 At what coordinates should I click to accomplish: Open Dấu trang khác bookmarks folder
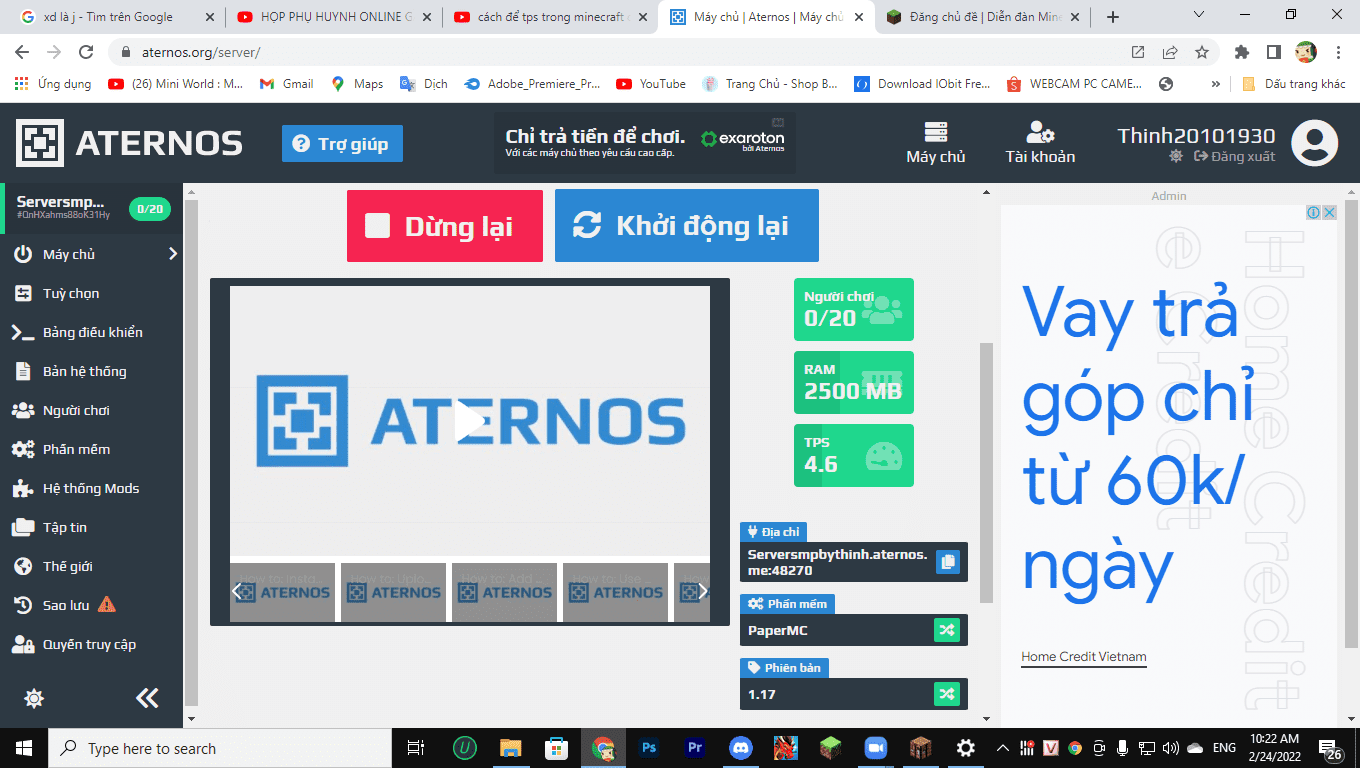pos(1294,84)
